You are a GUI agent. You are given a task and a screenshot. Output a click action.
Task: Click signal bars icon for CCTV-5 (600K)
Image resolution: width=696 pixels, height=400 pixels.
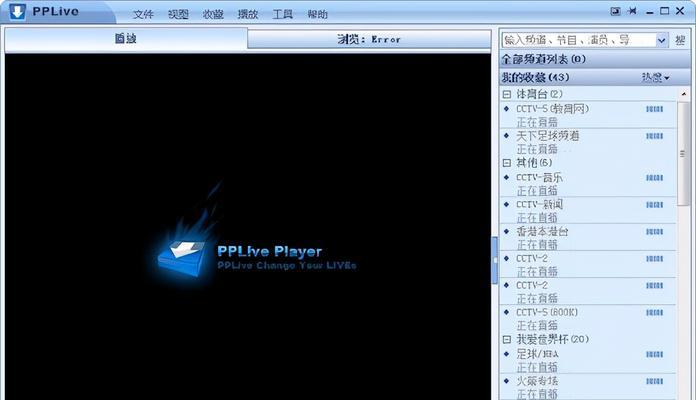click(654, 313)
